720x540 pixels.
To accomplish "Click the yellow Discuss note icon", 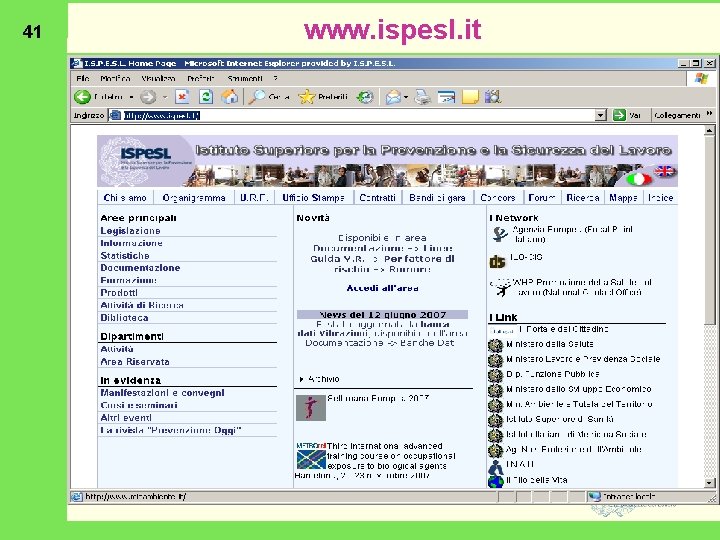I will 470,97.
